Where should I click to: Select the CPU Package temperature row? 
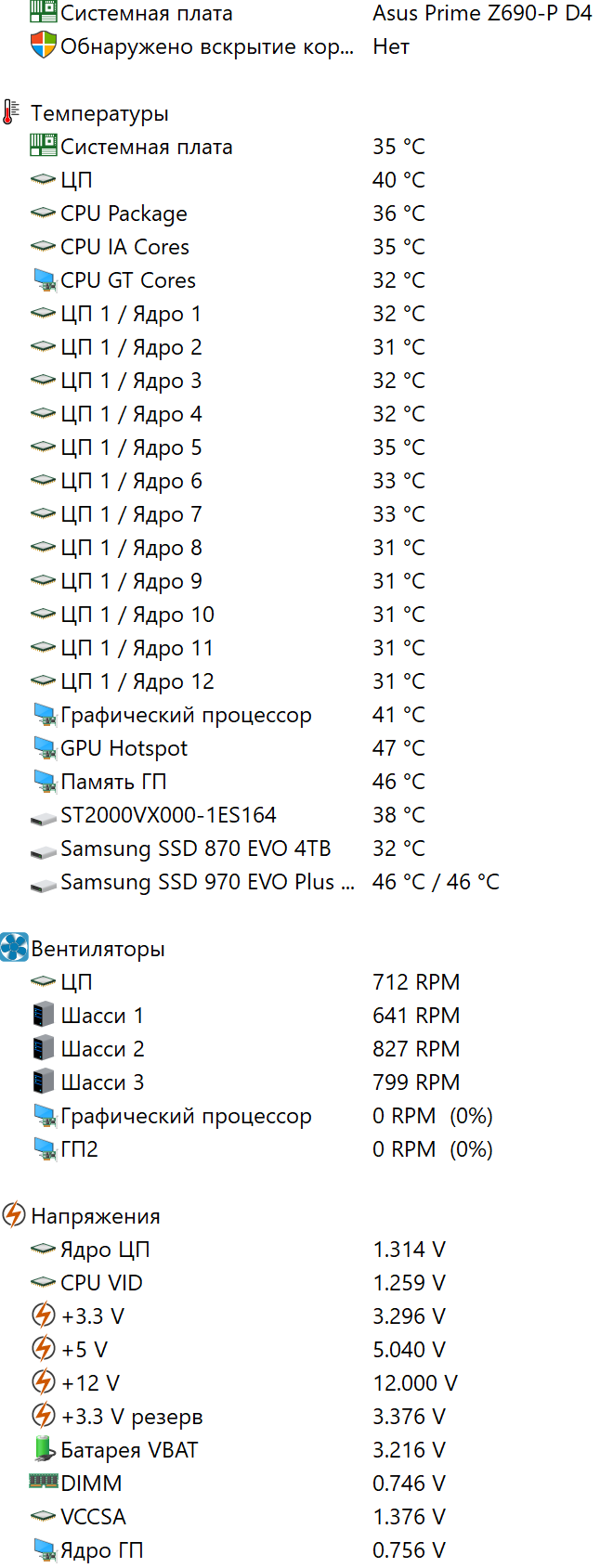pos(124,214)
